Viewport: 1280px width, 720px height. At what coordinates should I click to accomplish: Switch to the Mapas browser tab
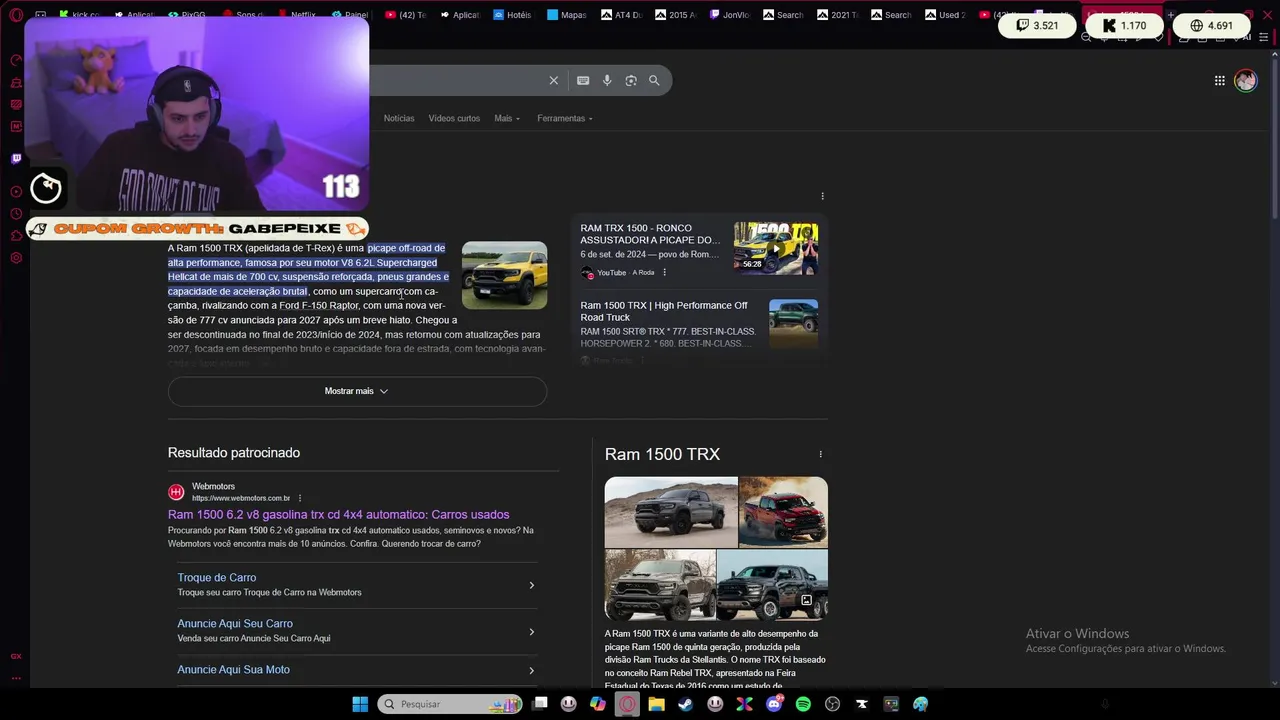[x=566, y=15]
